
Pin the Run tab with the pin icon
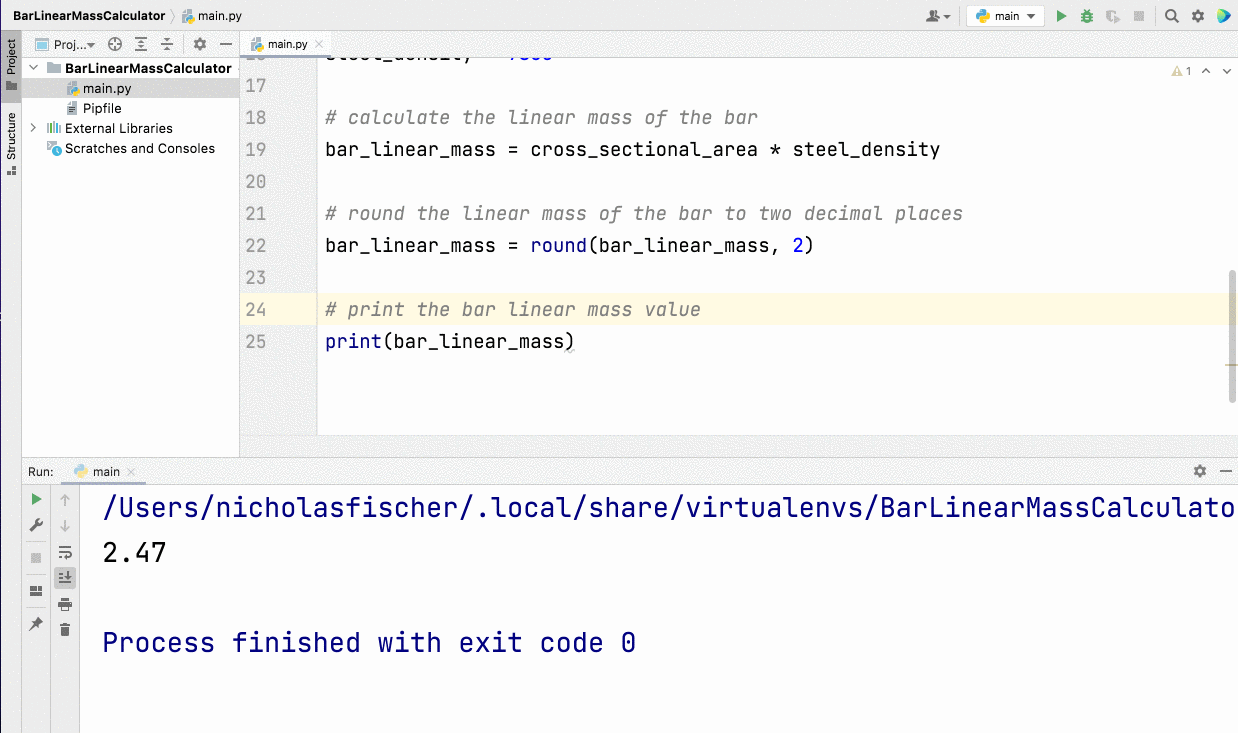[x=36, y=624]
